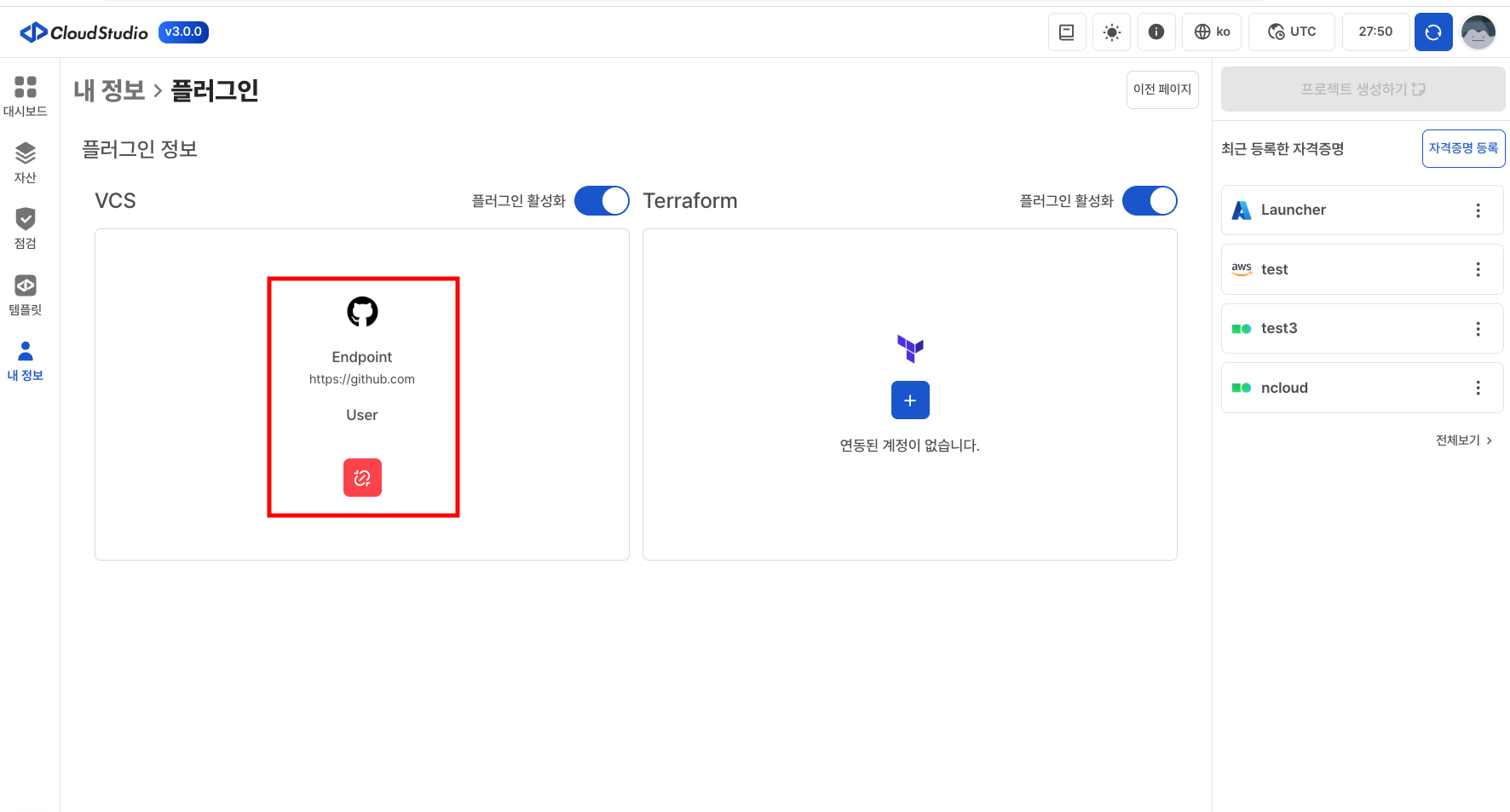The height and width of the screenshot is (812, 1510).
Task: Select the test3 credential card
Action: pos(1346,329)
